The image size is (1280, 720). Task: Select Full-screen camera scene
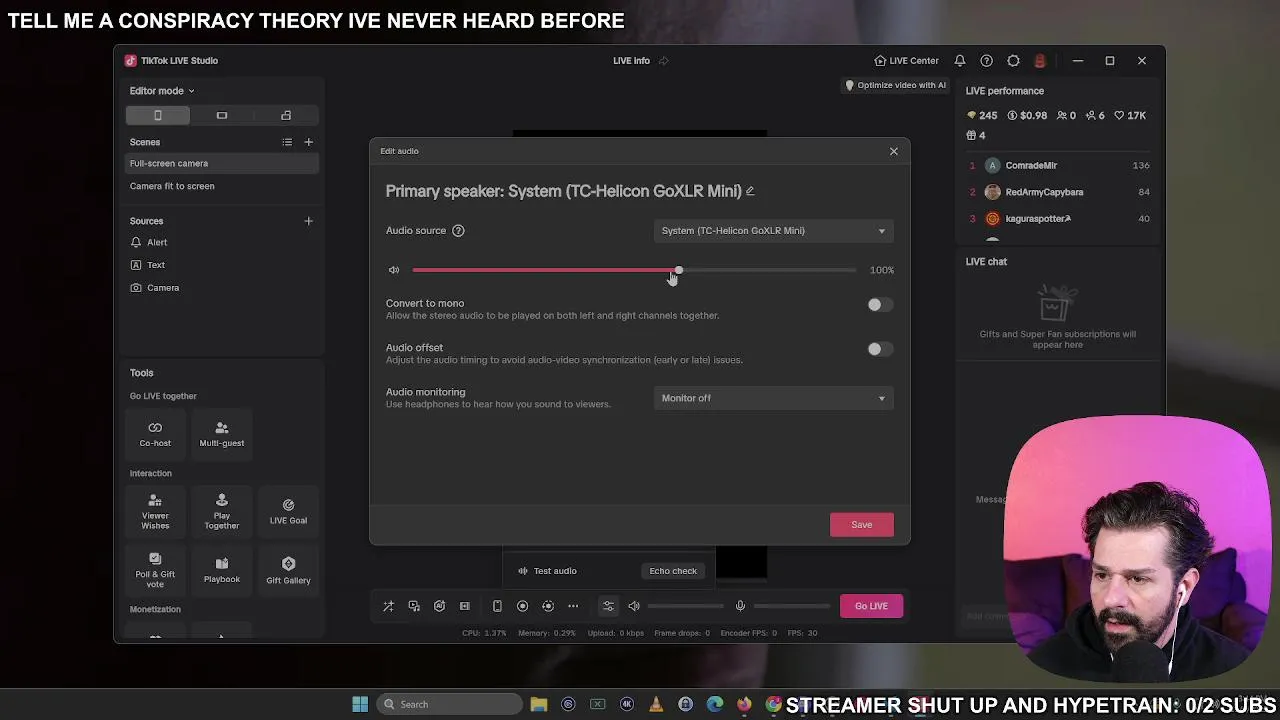222,163
